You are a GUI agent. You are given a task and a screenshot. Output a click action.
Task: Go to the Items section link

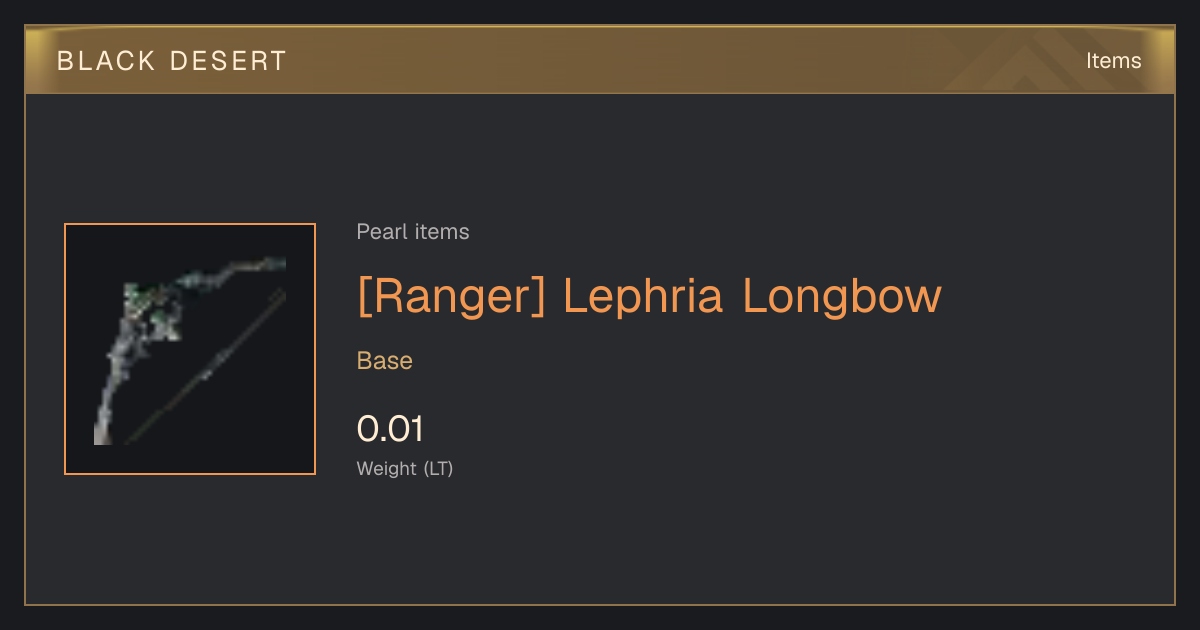click(x=1114, y=61)
